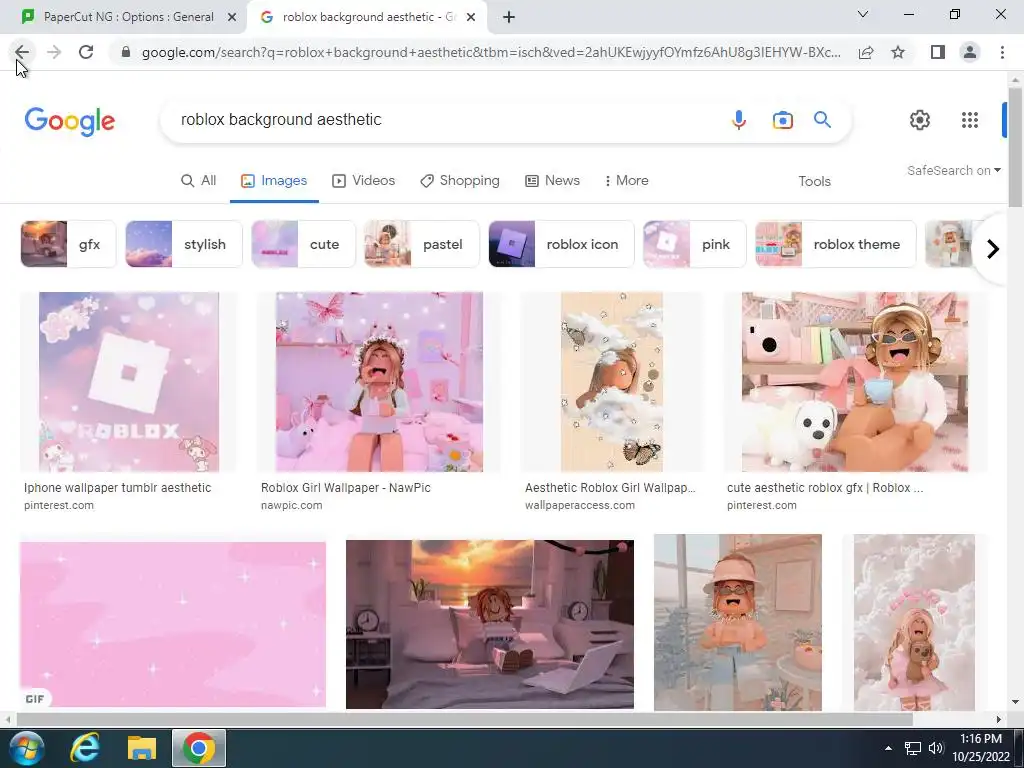Filter results by the pastel chip
Screen dimensions: 1024x768
(421, 244)
